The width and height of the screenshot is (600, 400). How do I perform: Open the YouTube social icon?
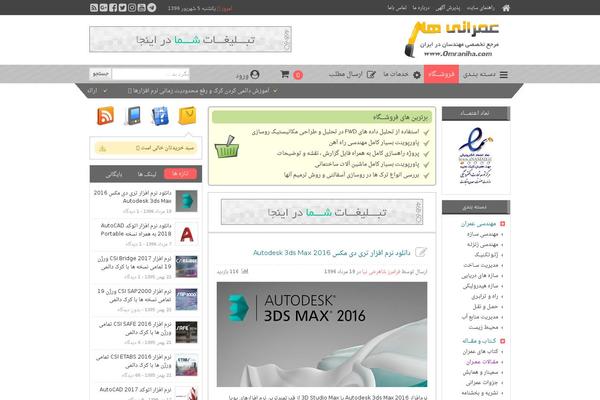tap(142, 8)
